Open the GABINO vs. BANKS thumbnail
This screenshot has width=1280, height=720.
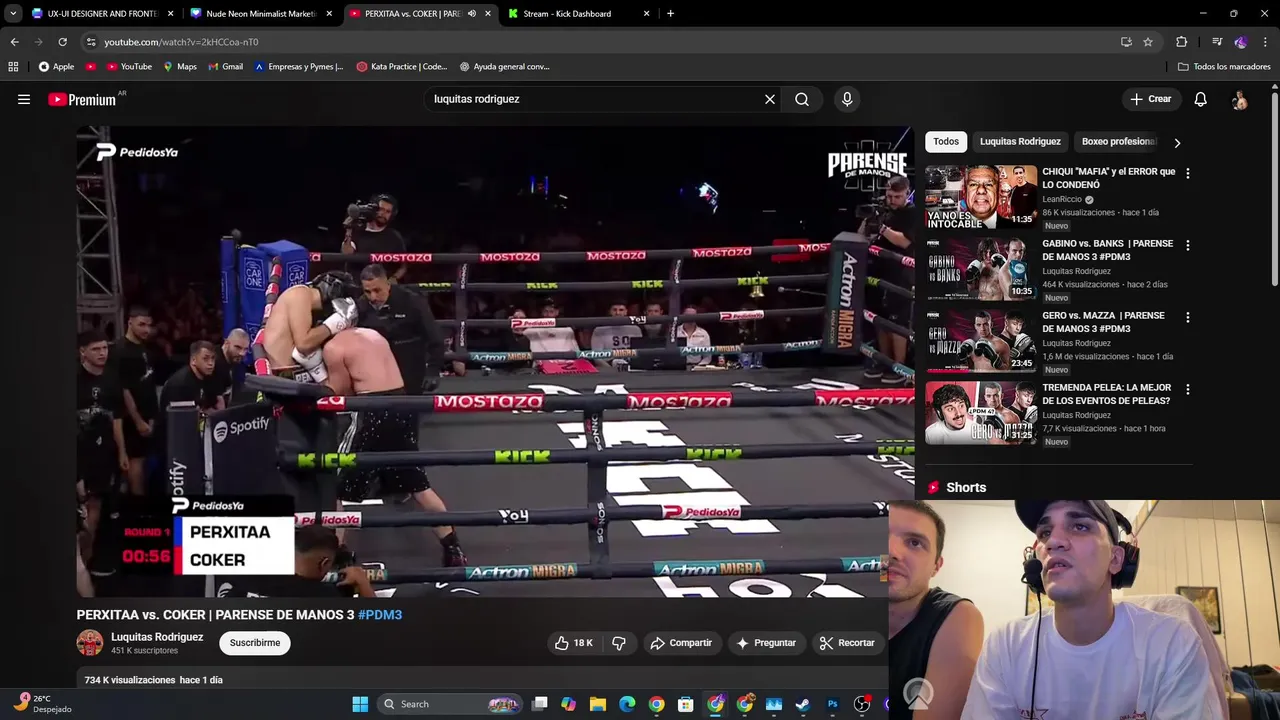coord(981,269)
